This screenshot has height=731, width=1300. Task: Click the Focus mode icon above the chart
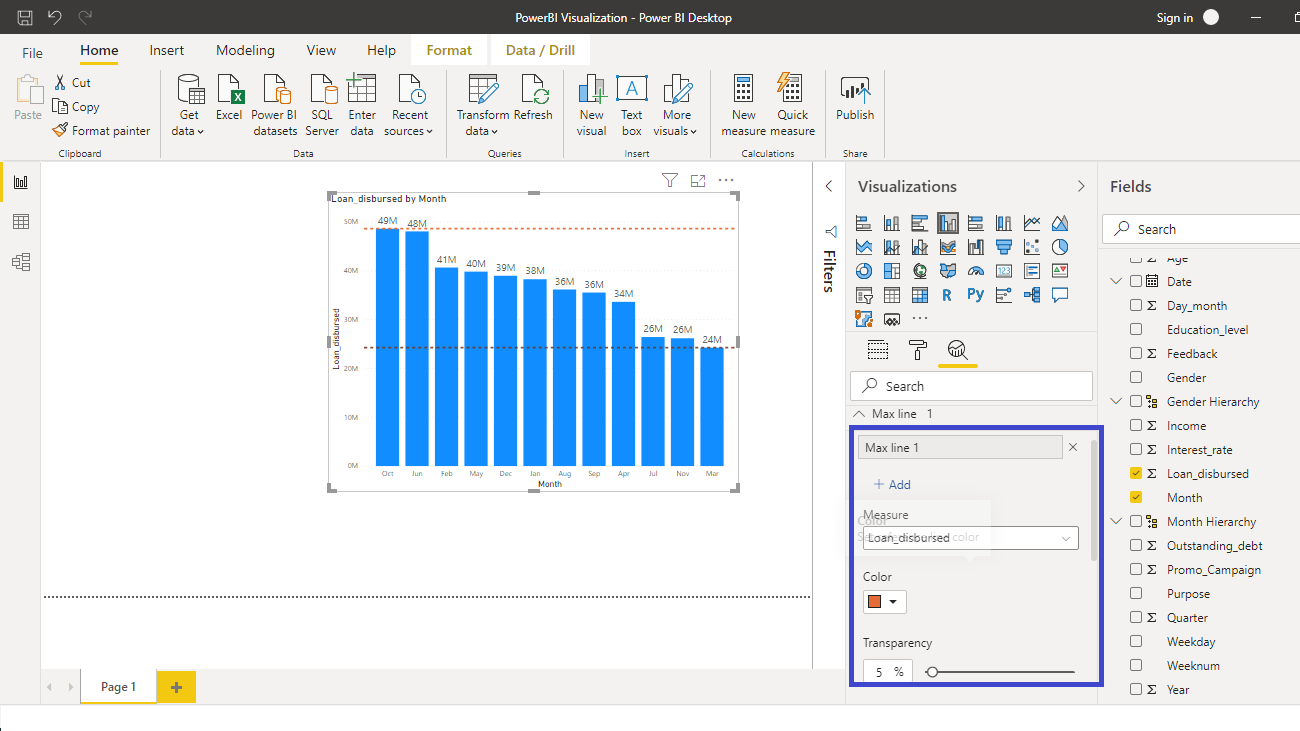pyautogui.click(x=698, y=181)
